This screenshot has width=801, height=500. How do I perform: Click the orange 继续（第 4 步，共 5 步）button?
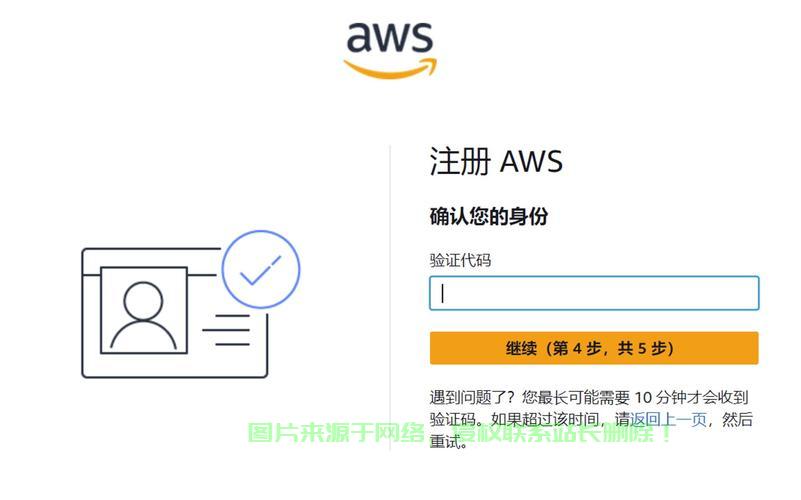coord(594,348)
